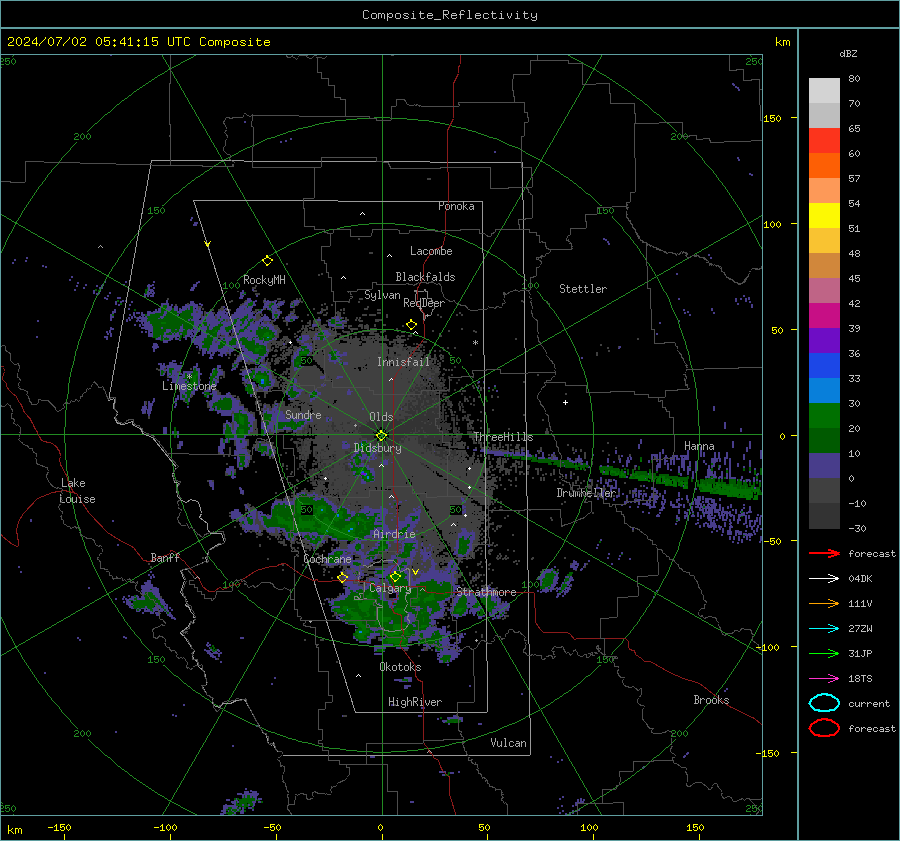Click the cyan 27ZW arrow icon
This screenshot has height=841, width=900.
[824, 629]
